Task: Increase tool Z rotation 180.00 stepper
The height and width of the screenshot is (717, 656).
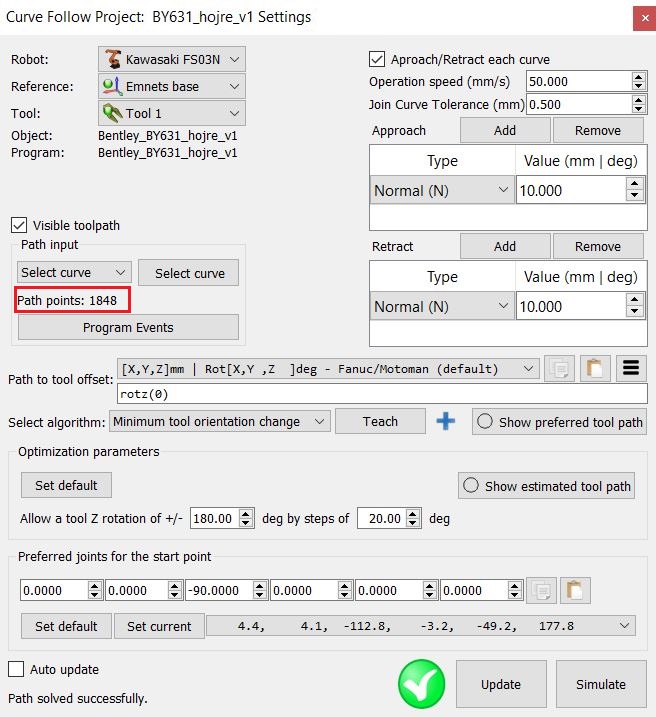Action: click(x=246, y=514)
